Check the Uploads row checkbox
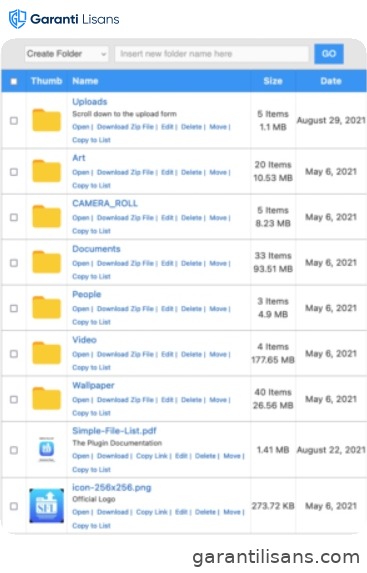This screenshot has width=367, height=573. (14, 120)
